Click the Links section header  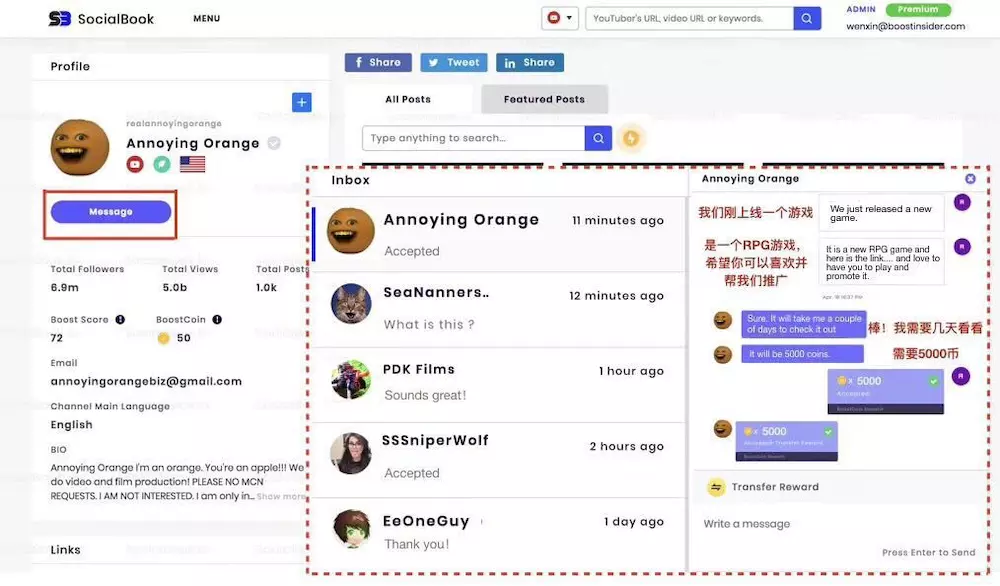(66, 550)
